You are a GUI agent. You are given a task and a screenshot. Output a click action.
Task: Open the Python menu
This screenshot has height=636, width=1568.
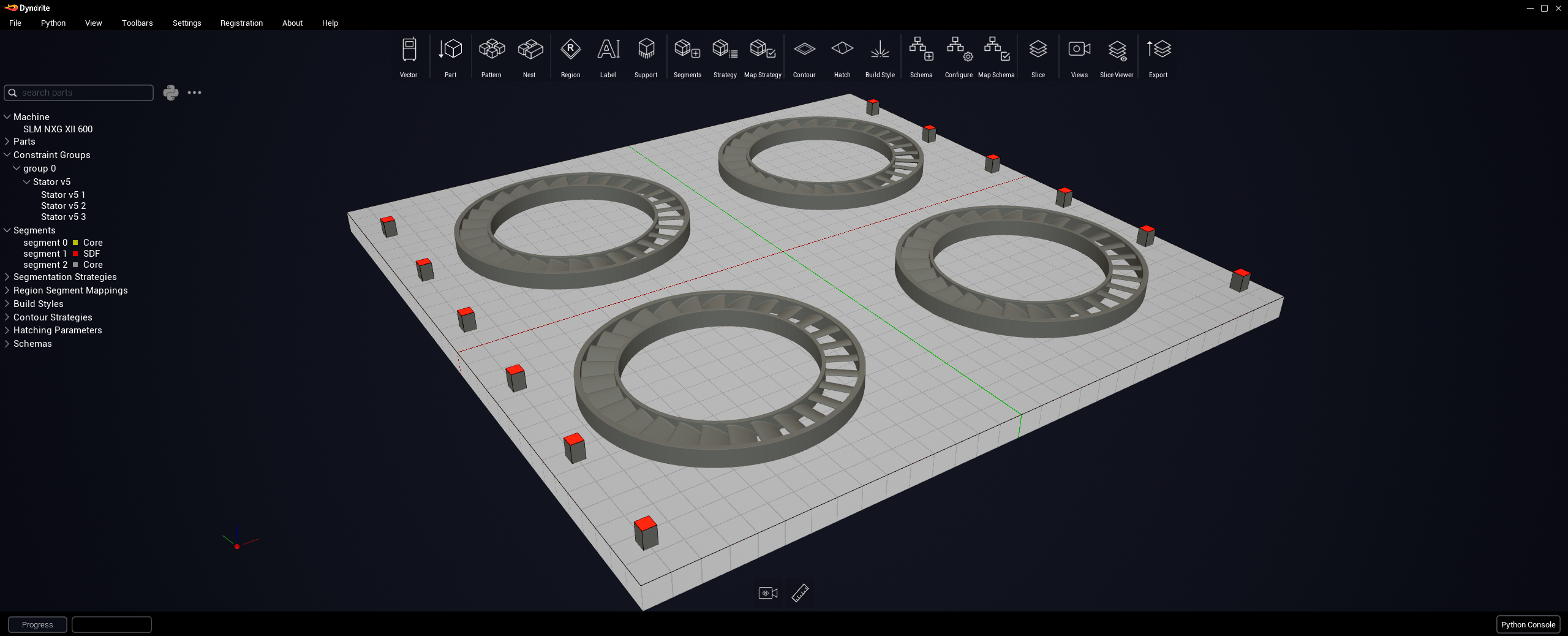[53, 23]
